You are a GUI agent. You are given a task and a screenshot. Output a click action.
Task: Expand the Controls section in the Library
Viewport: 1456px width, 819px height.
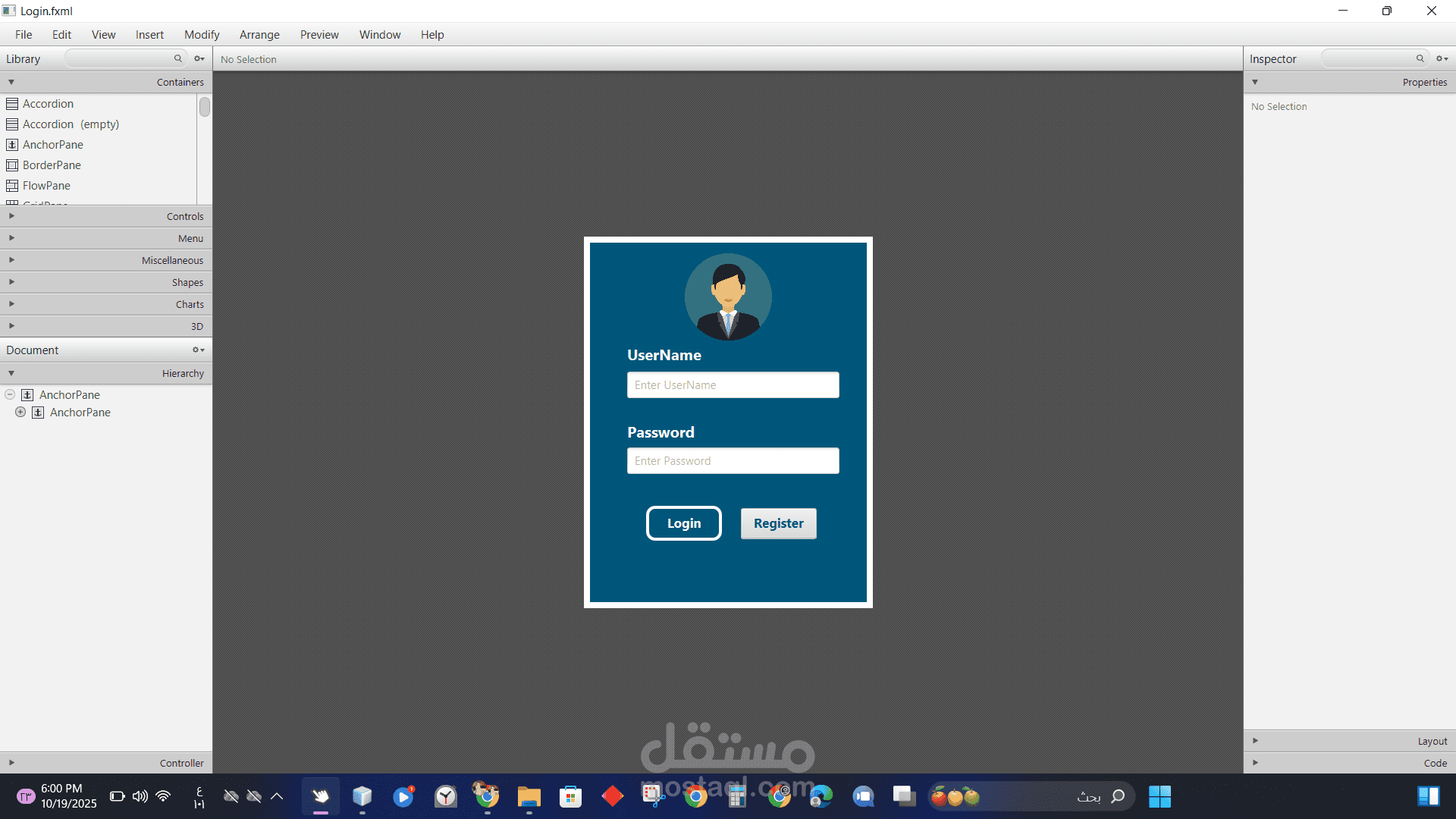11,215
